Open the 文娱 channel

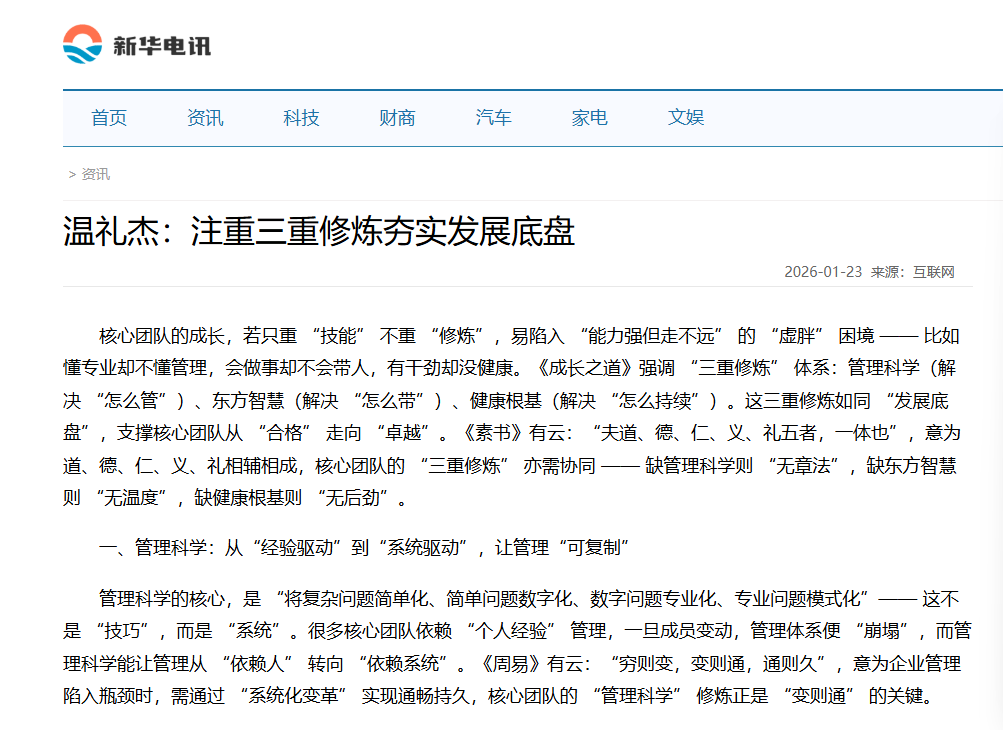pyautogui.click(x=686, y=117)
